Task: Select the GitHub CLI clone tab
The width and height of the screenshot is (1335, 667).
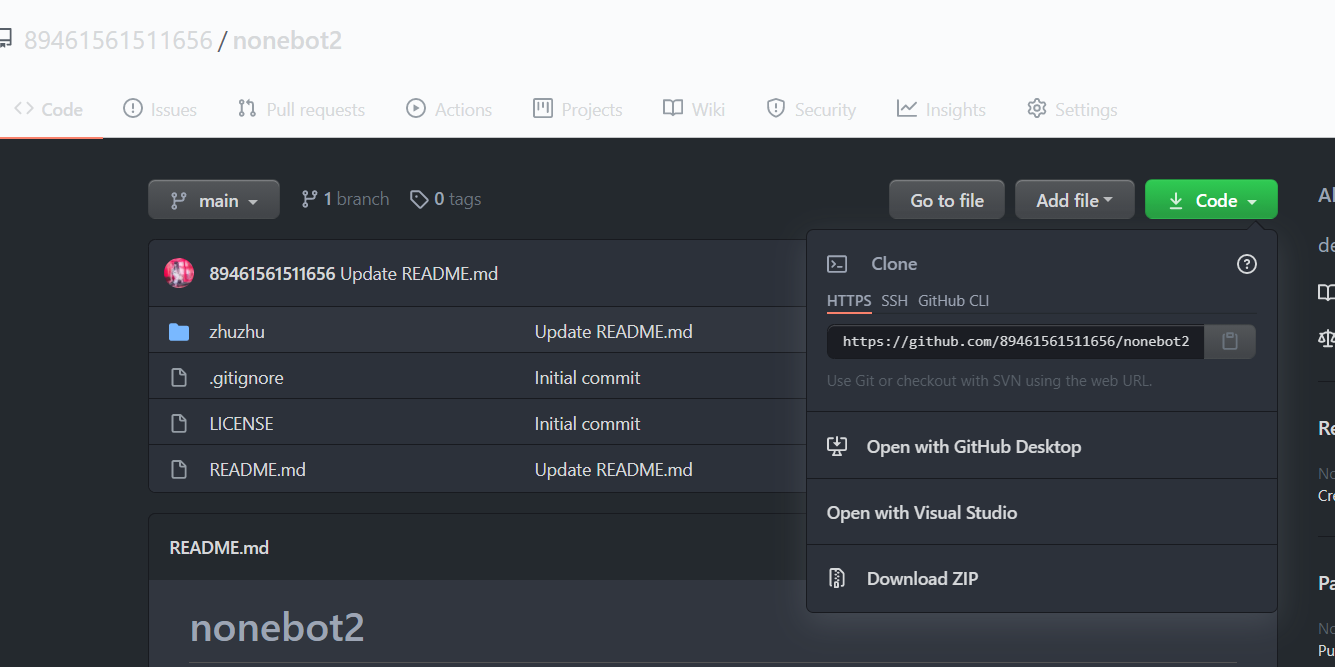Action: [x=953, y=301]
